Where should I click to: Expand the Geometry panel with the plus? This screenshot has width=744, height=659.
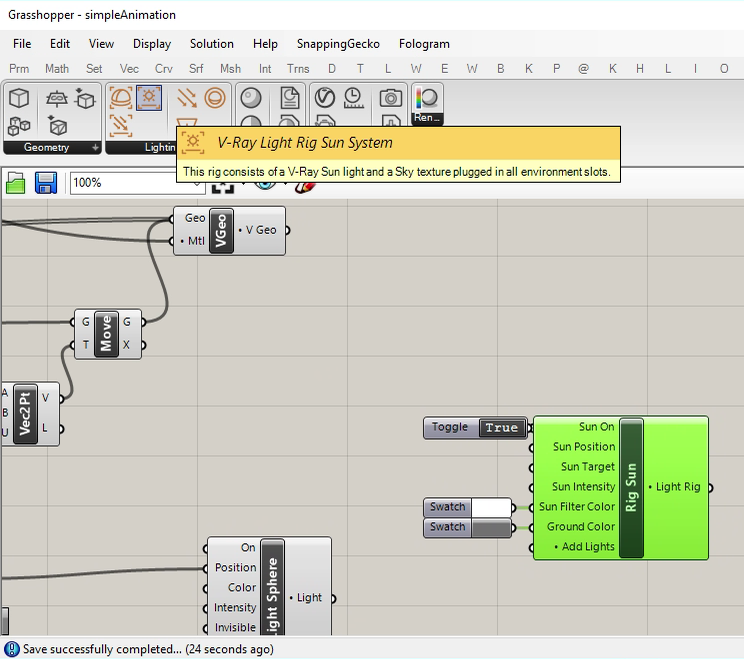95,148
